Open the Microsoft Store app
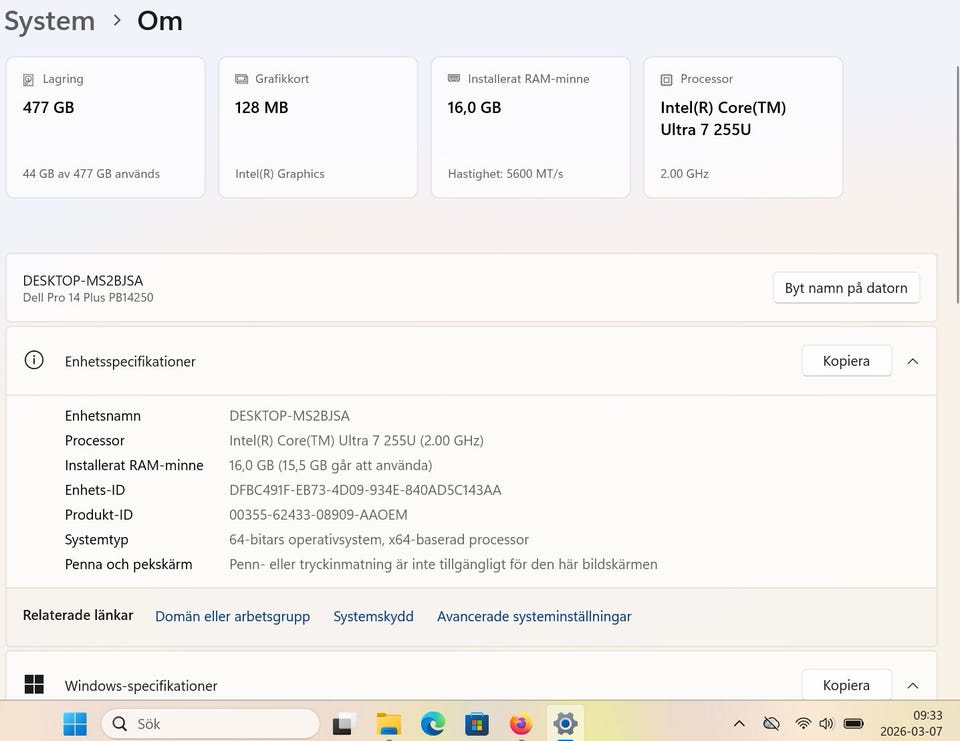Image resolution: width=960 pixels, height=741 pixels. click(477, 723)
